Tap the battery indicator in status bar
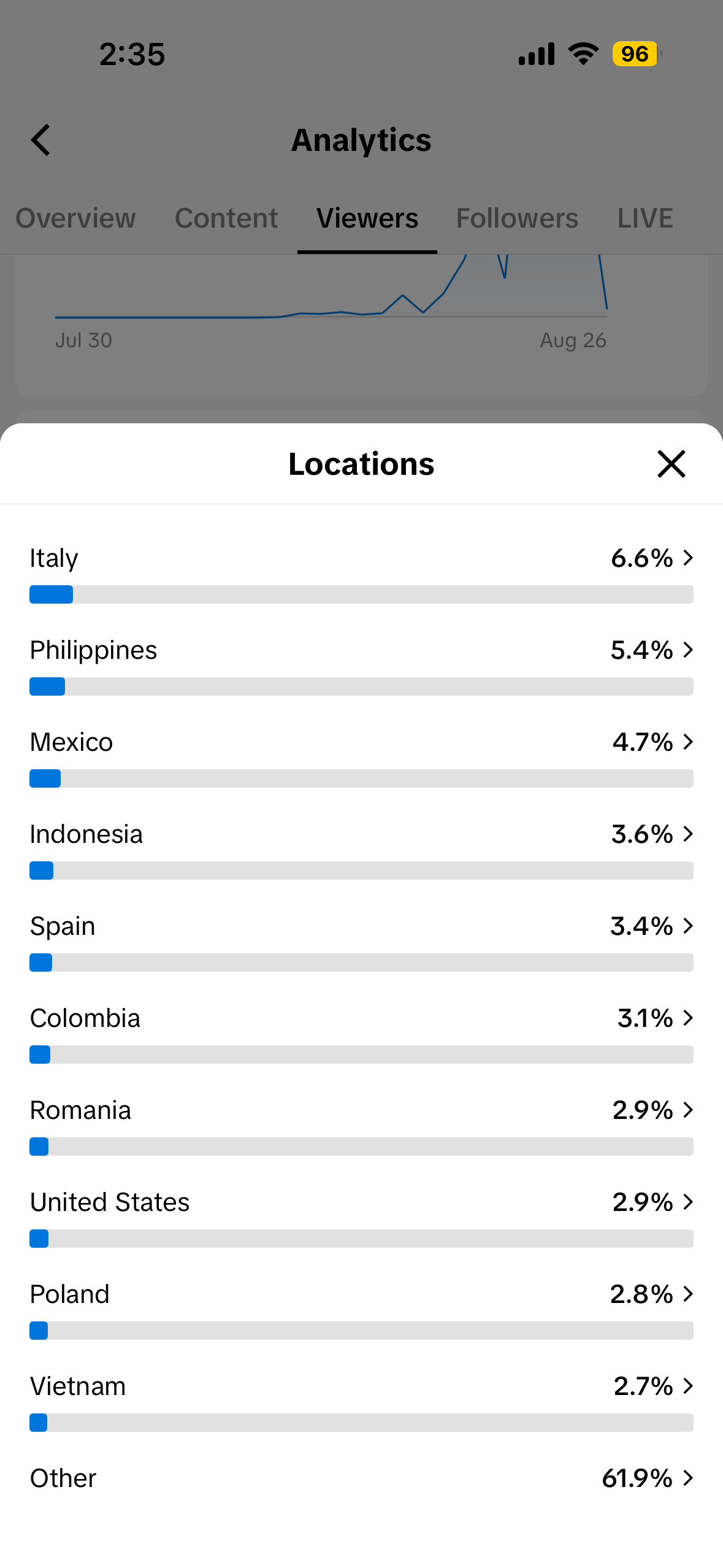This screenshot has width=723, height=1568. tap(637, 54)
